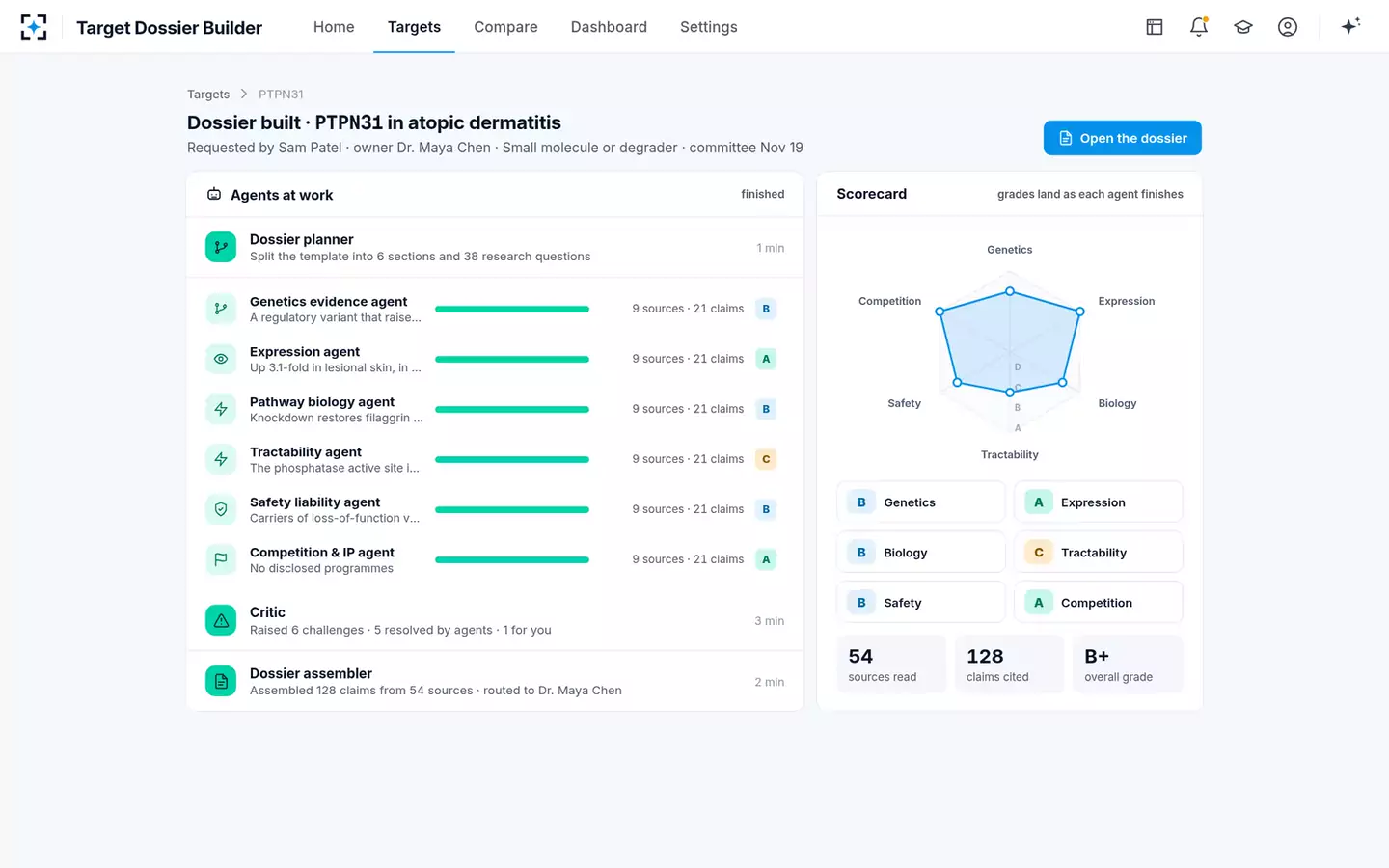This screenshot has width=1389, height=868.
Task: Open the notifications bell
Action: (1199, 27)
